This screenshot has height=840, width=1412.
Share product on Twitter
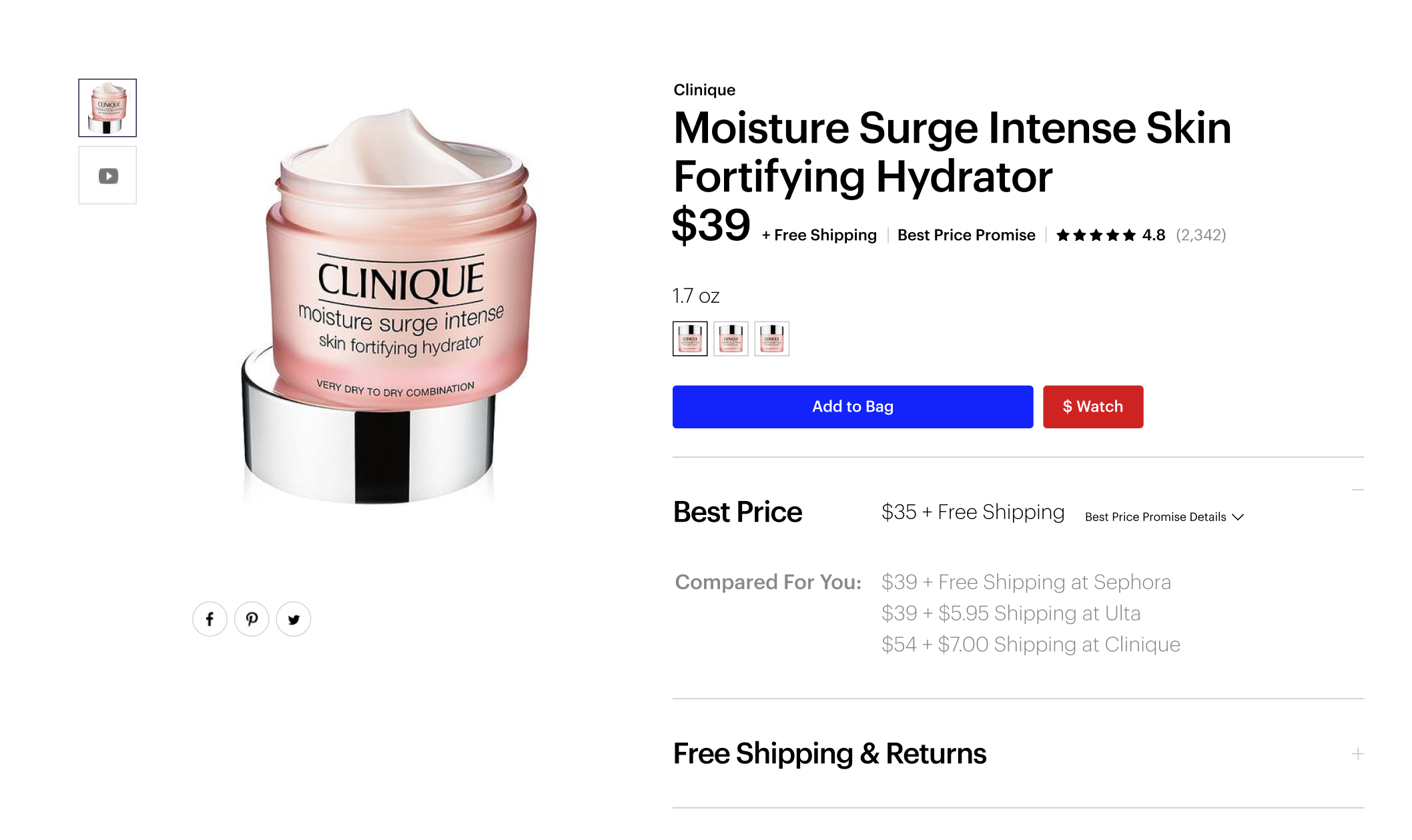click(x=294, y=619)
